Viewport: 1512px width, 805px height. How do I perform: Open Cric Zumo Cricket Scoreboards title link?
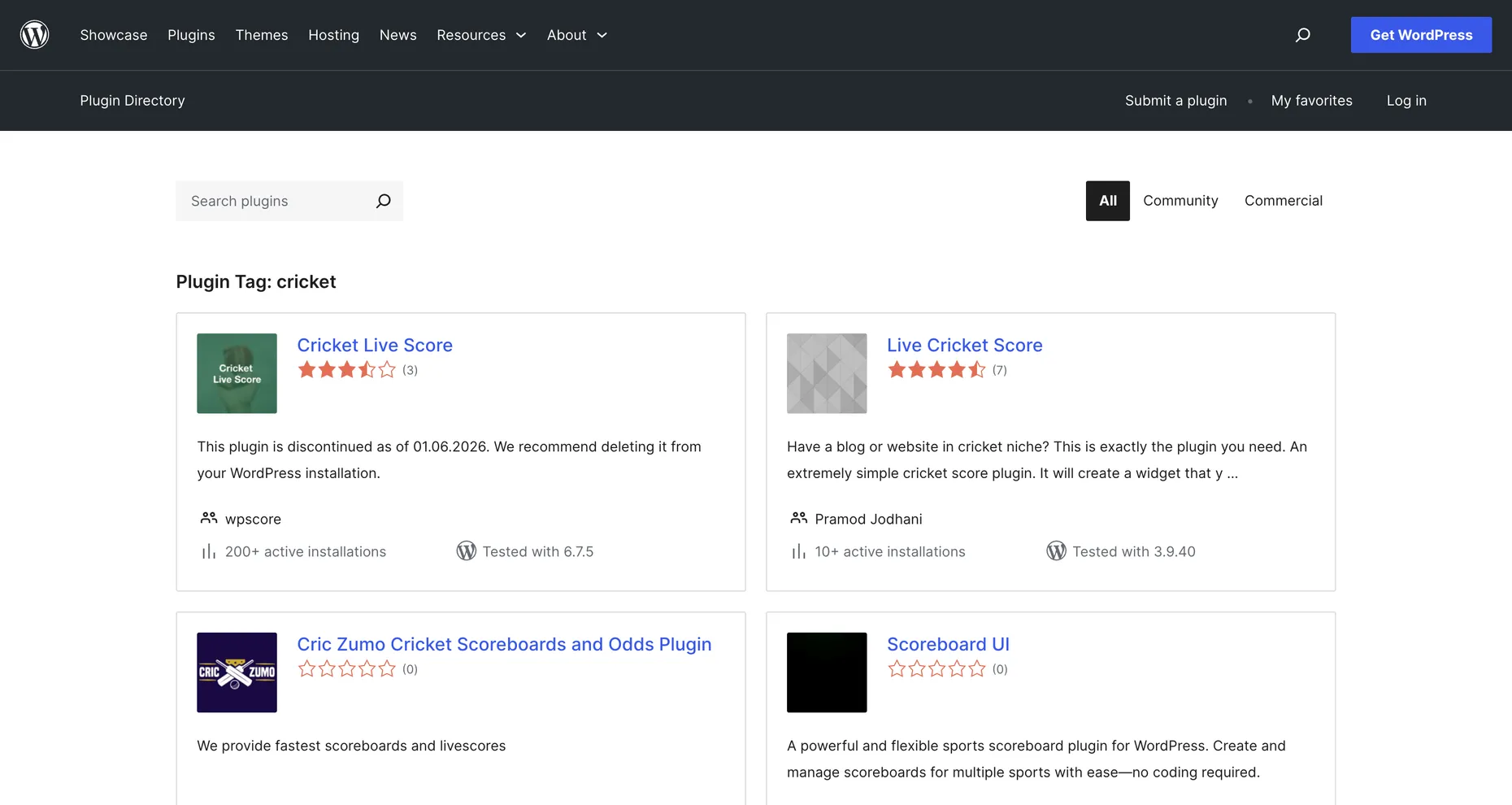pos(504,644)
